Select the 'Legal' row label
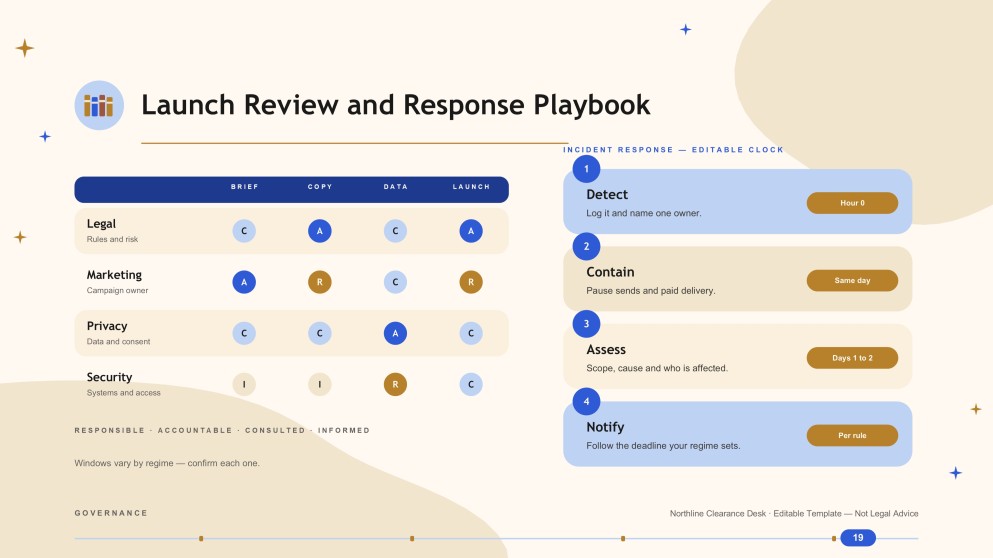The height and width of the screenshot is (558, 993). coord(101,224)
